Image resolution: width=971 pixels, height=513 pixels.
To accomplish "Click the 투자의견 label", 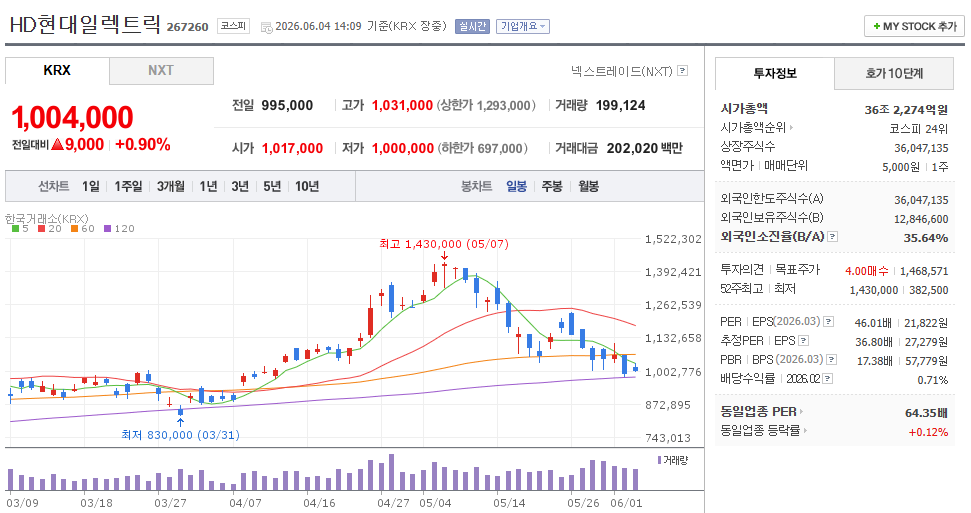I will 742,270.
